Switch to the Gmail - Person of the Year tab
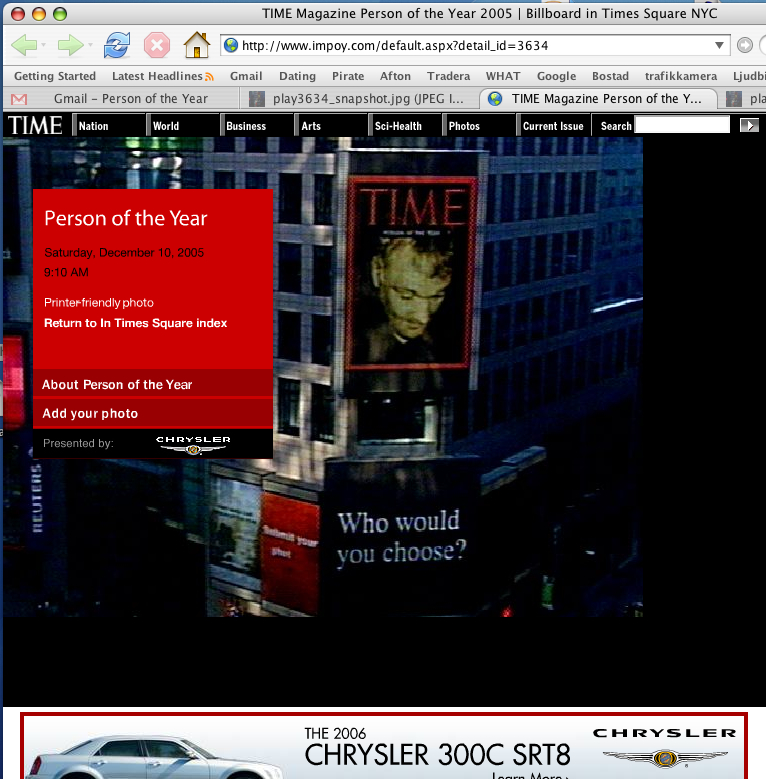Image resolution: width=766 pixels, height=779 pixels. coord(121,99)
